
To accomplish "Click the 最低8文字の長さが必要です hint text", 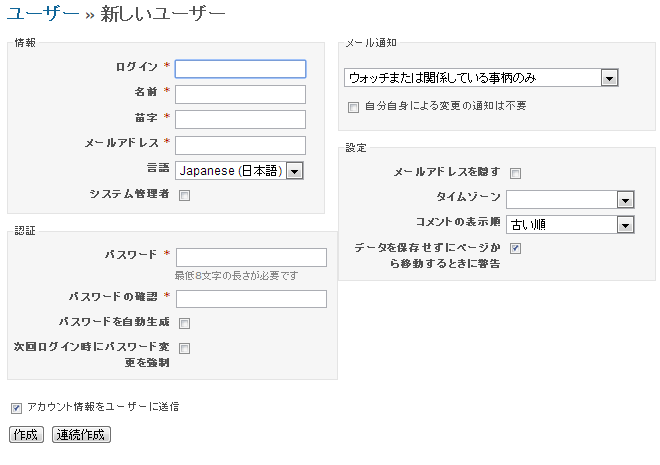I will pyautogui.click(x=237, y=276).
